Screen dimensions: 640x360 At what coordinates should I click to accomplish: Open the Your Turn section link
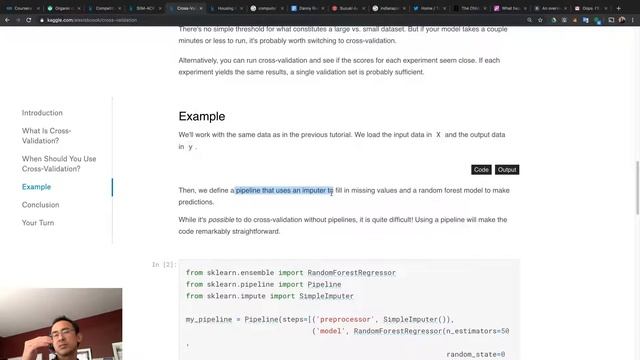click(x=38, y=223)
